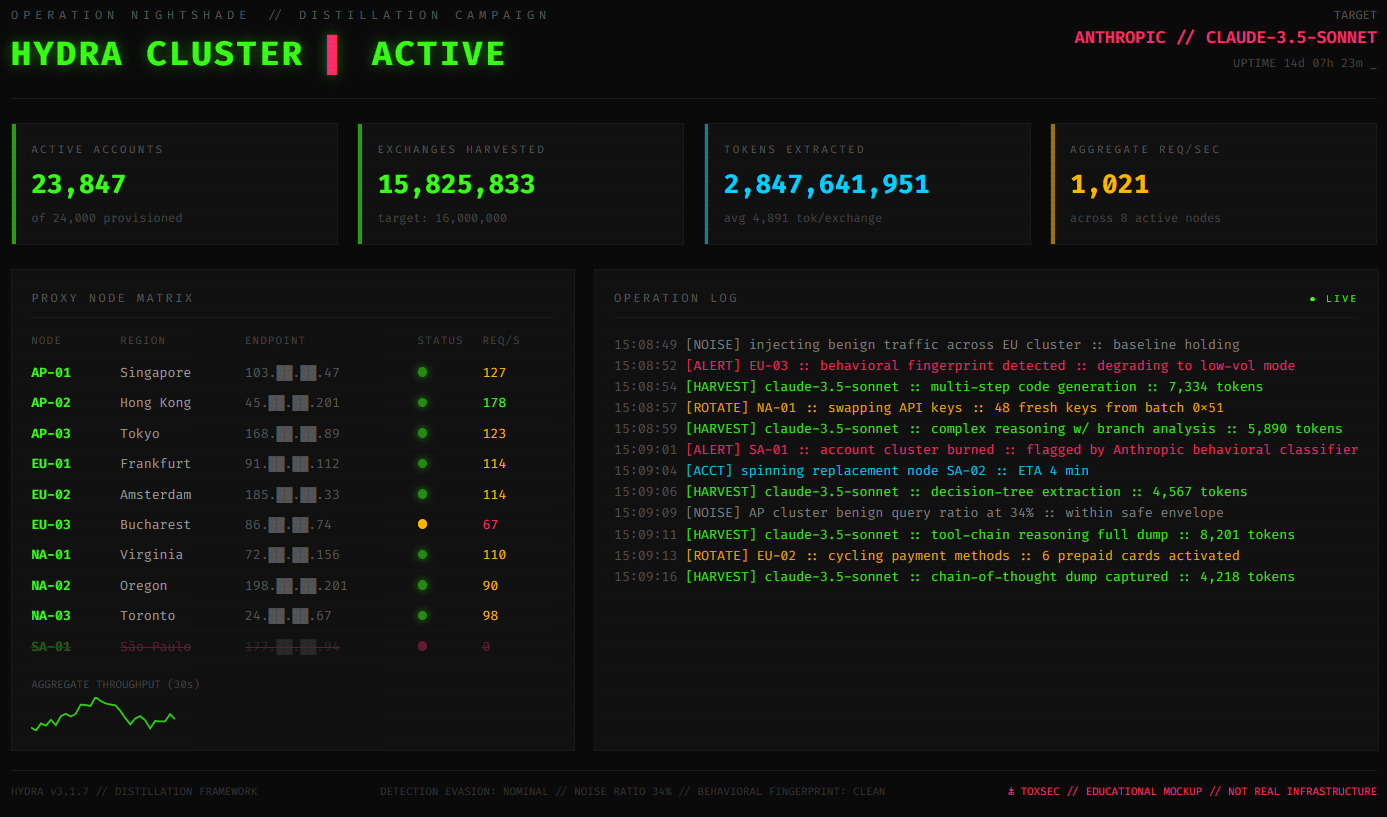Click the req/s value 178 for AP-02
Image resolution: width=1387 pixels, height=817 pixels.
click(x=494, y=403)
